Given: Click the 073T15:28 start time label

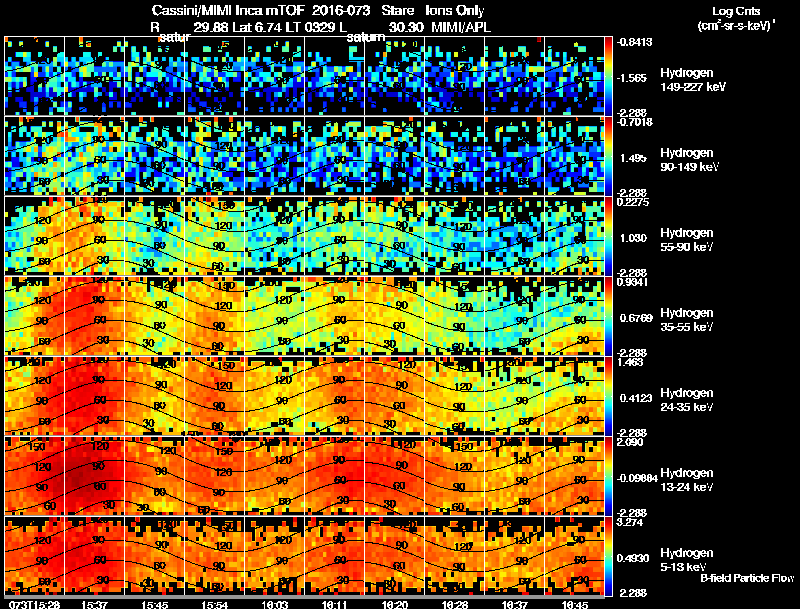Looking at the screenshot, I should (35, 604).
